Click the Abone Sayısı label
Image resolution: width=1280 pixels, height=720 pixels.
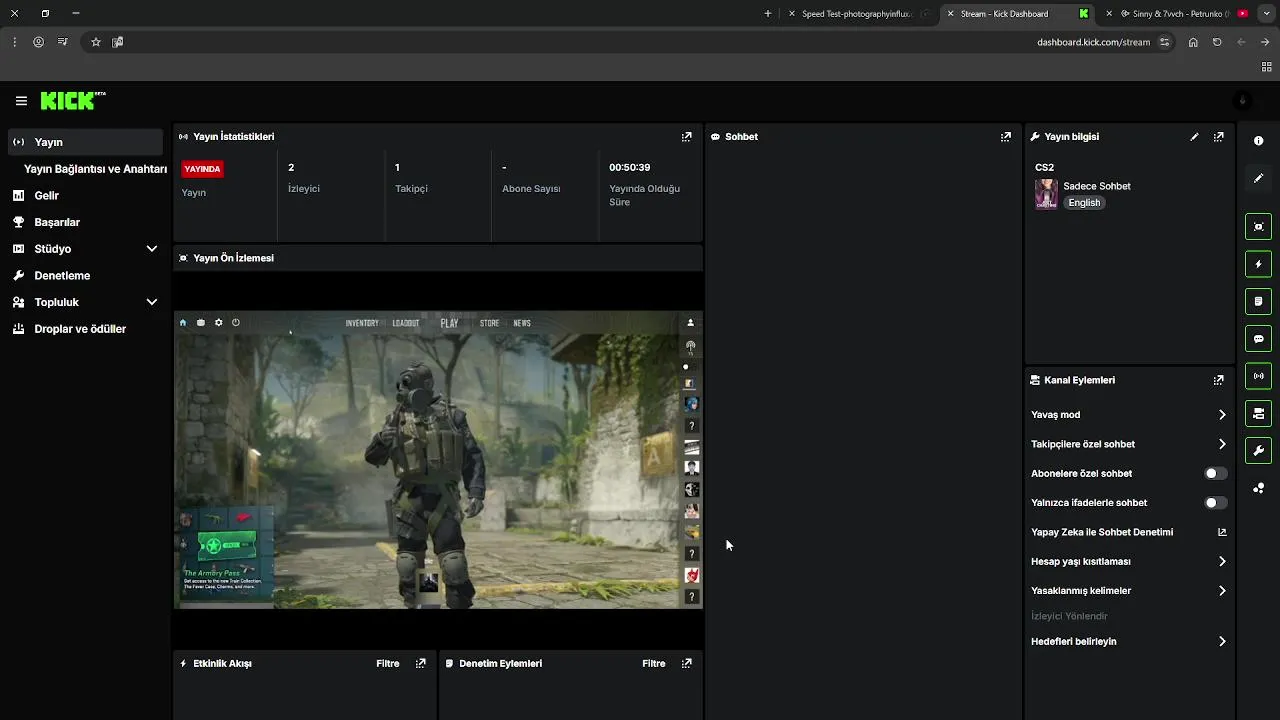pyautogui.click(x=531, y=189)
